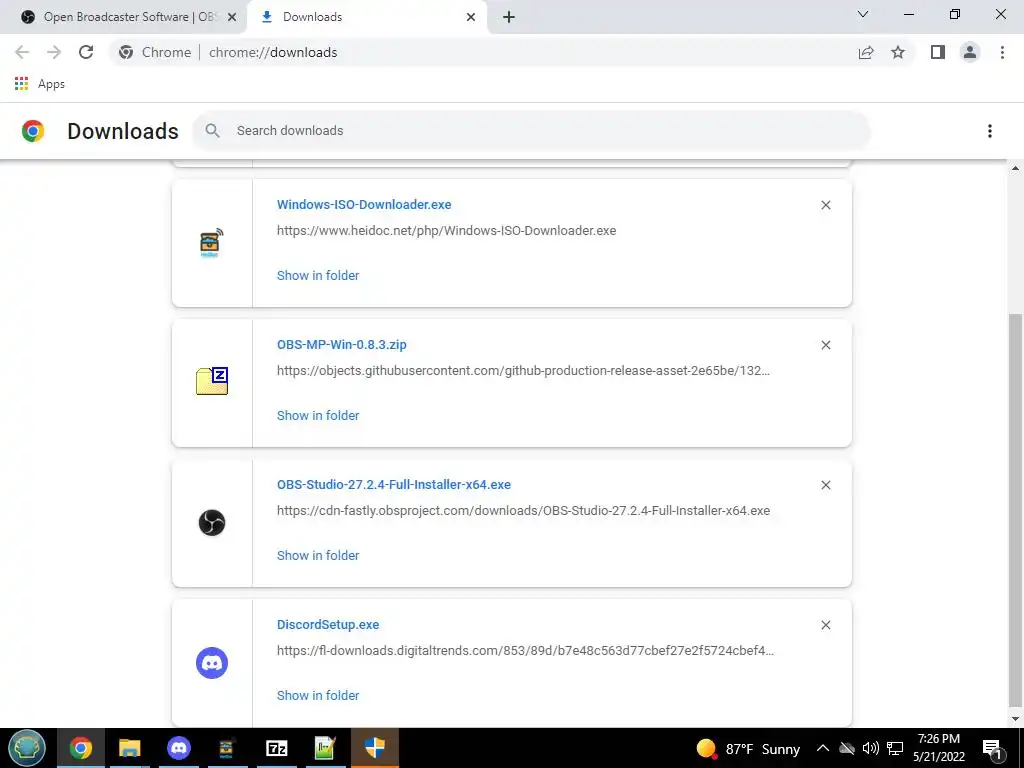The width and height of the screenshot is (1024, 768).
Task: Open the cdn-fastly.obsproject.com source URL
Action: tap(523, 511)
